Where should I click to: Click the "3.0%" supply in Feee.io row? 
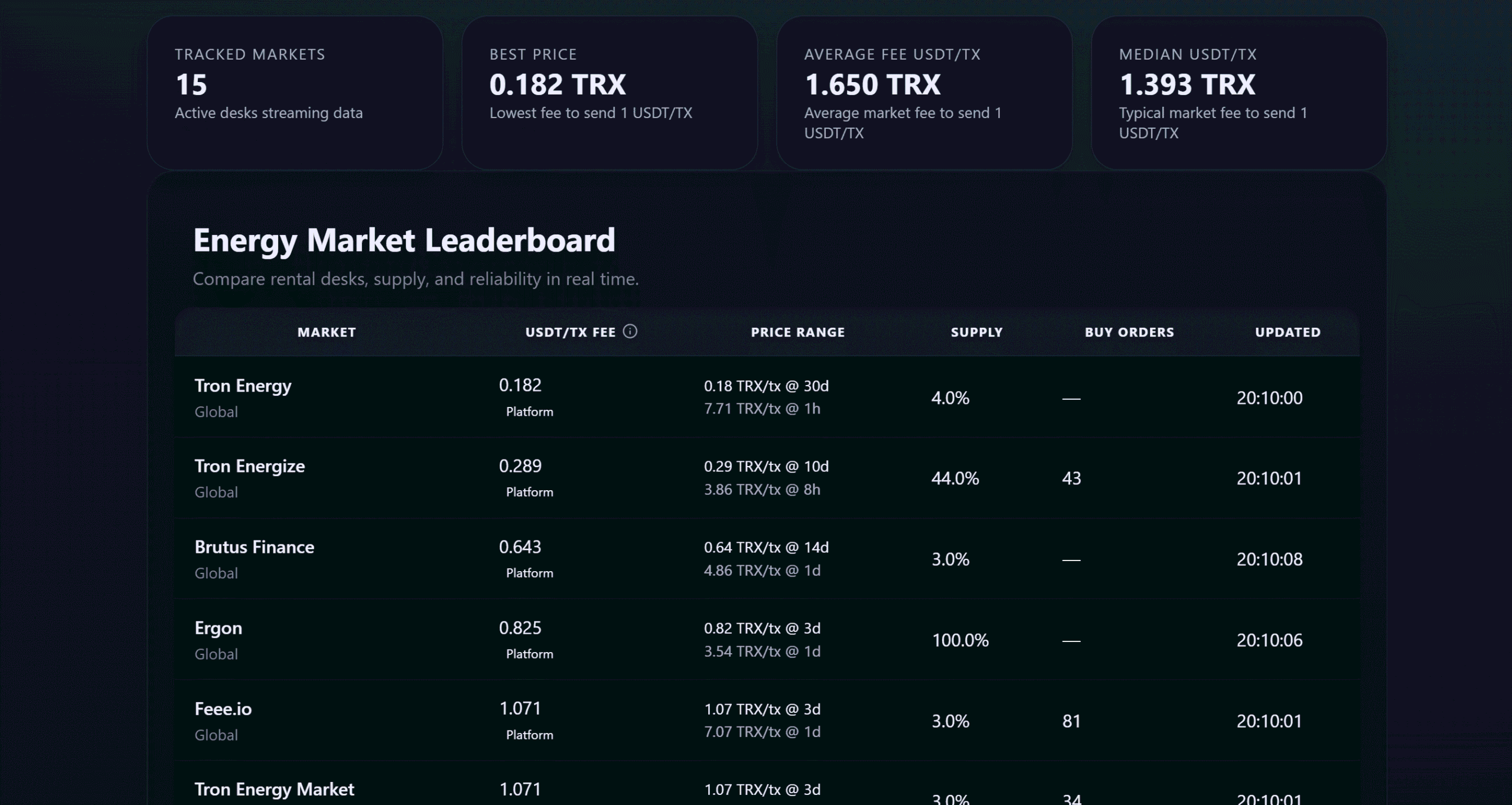point(950,721)
